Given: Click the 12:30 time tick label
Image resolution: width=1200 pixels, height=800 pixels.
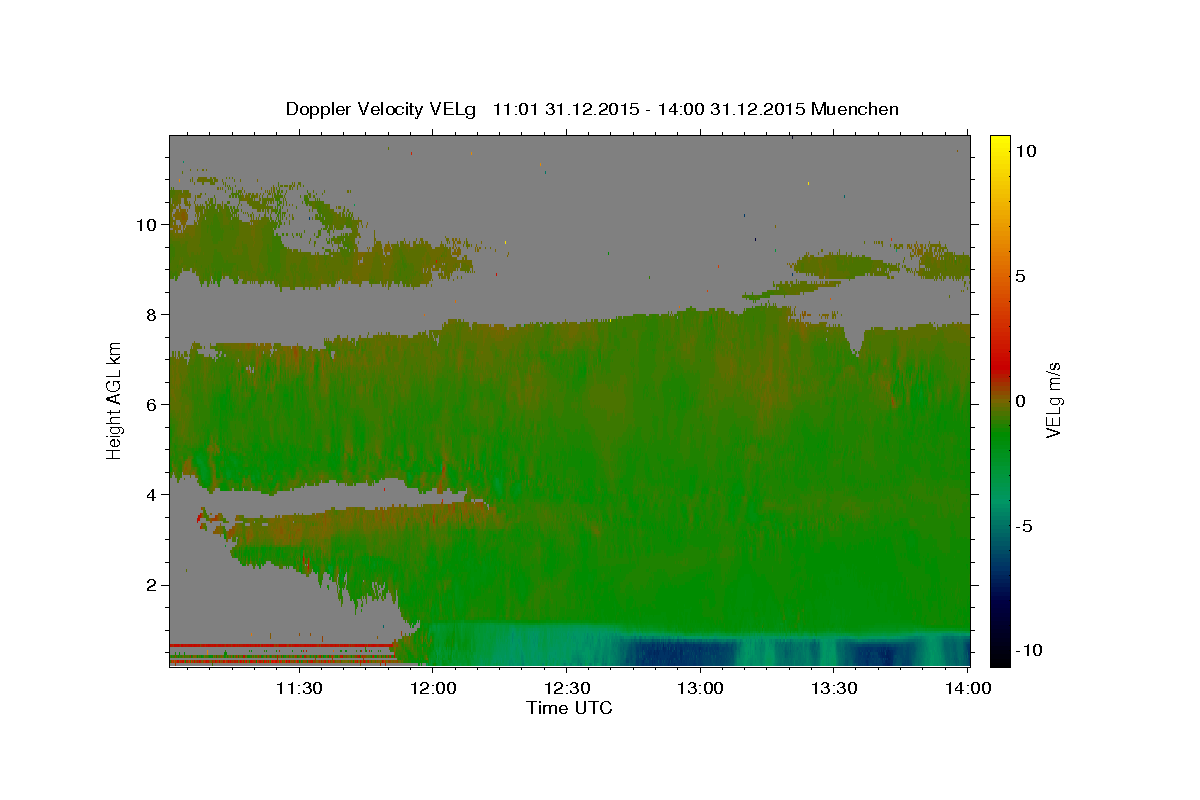Looking at the screenshot, I should tap(566, 688).
